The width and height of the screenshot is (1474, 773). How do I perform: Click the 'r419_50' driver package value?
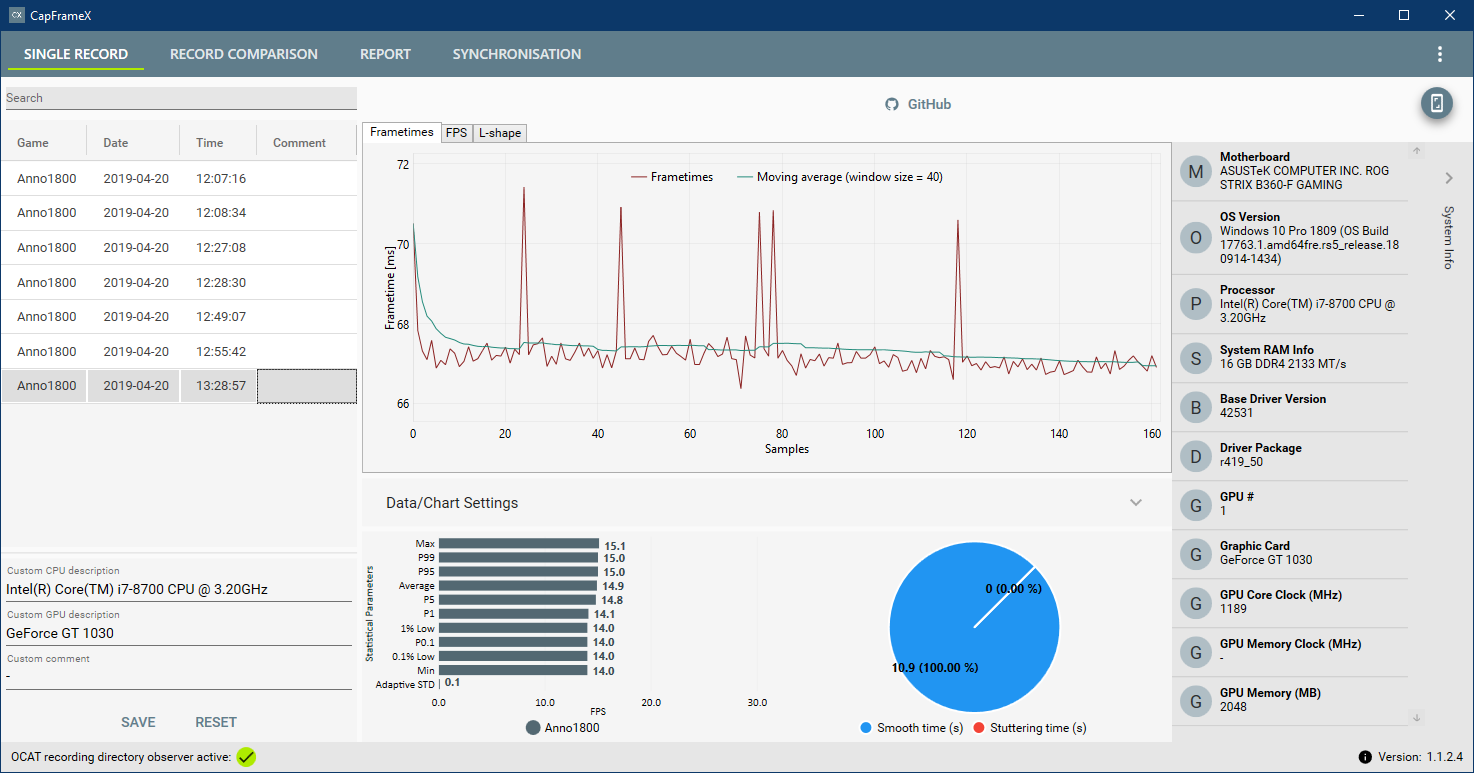click(1243, 462)
